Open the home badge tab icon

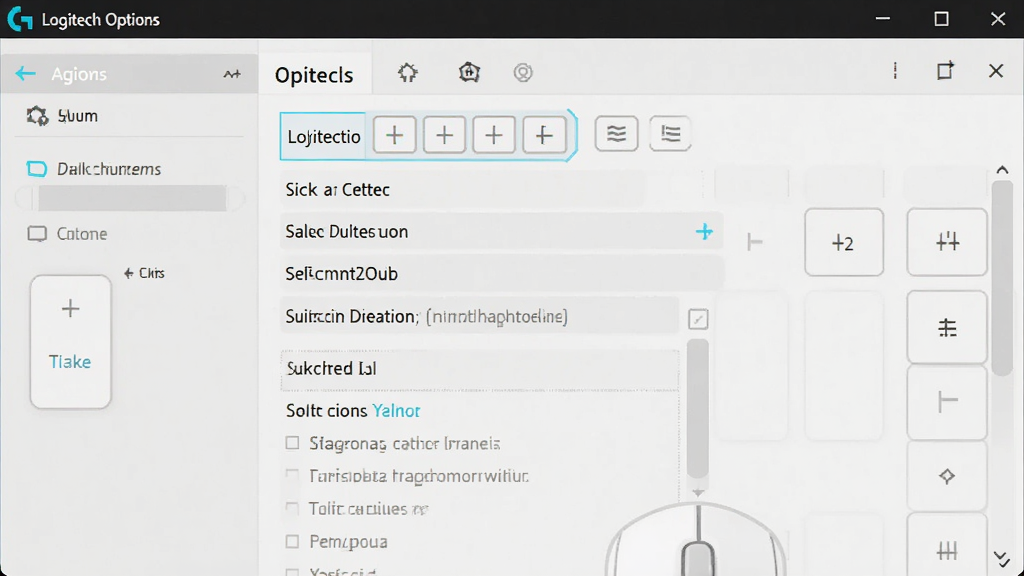point(469,72)
